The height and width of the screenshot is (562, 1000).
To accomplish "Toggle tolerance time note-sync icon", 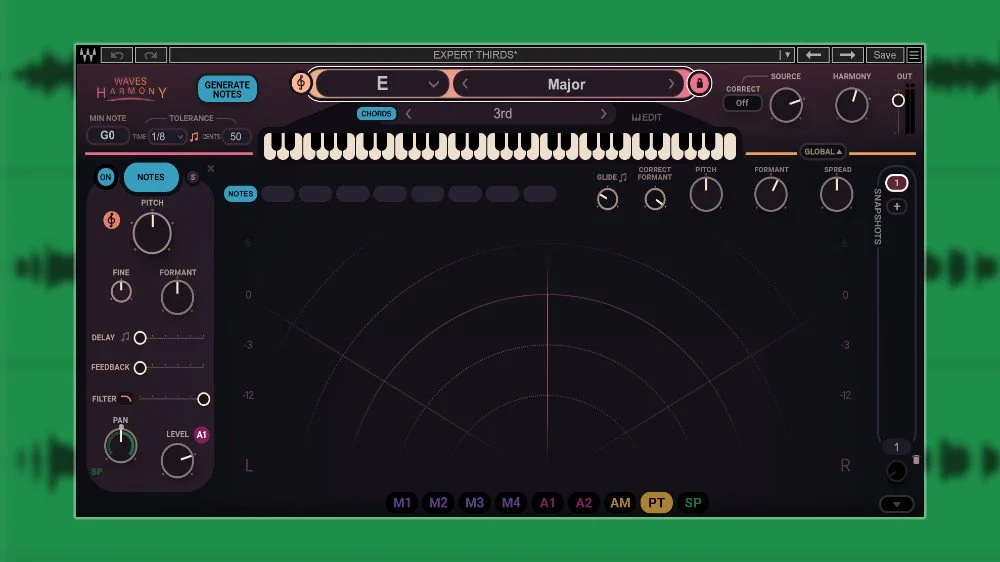I will pos(195,137).
